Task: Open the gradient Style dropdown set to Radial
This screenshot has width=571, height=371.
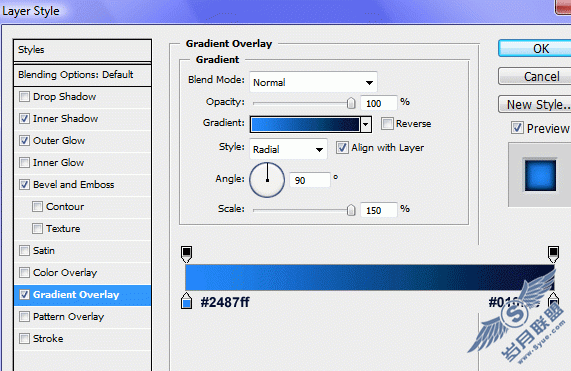Action: (x=288, y=149)
